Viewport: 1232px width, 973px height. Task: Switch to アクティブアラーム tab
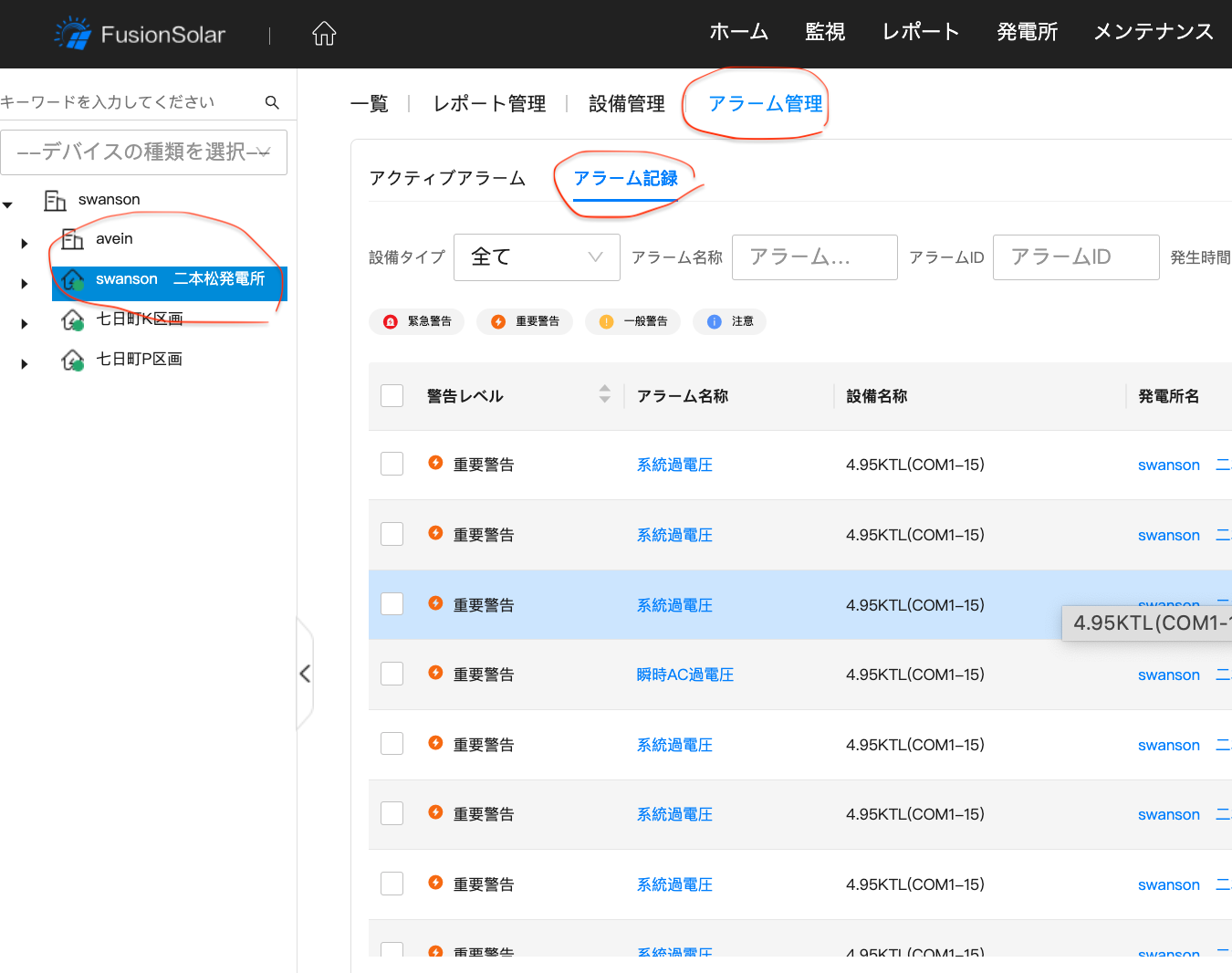click(x=447, y=178)
